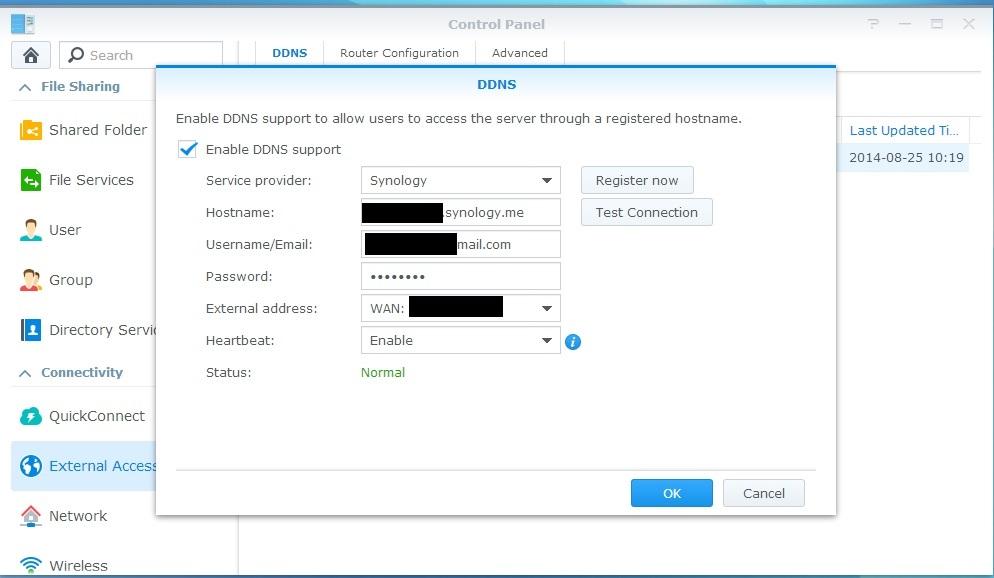Show the Heartbeat info tooltip icon
This screenshot has width=994, height=578.
(x=572, y=342)
